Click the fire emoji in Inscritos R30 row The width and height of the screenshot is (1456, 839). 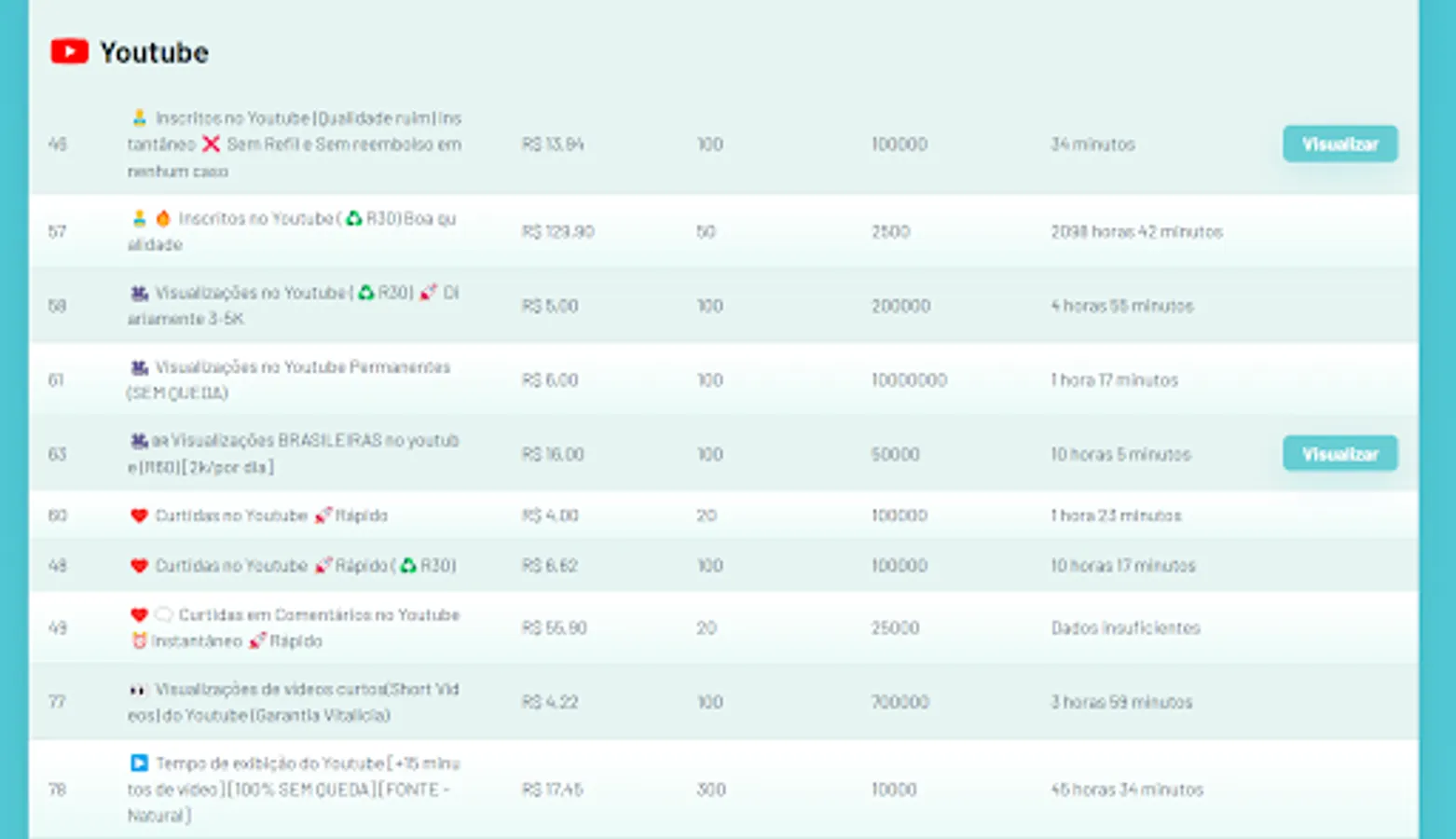163,218
